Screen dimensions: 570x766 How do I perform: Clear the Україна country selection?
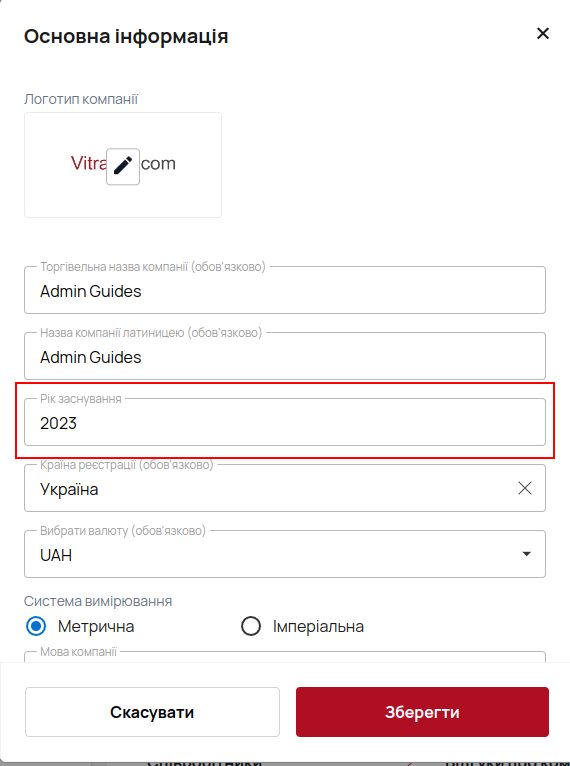tap(525, 488)
